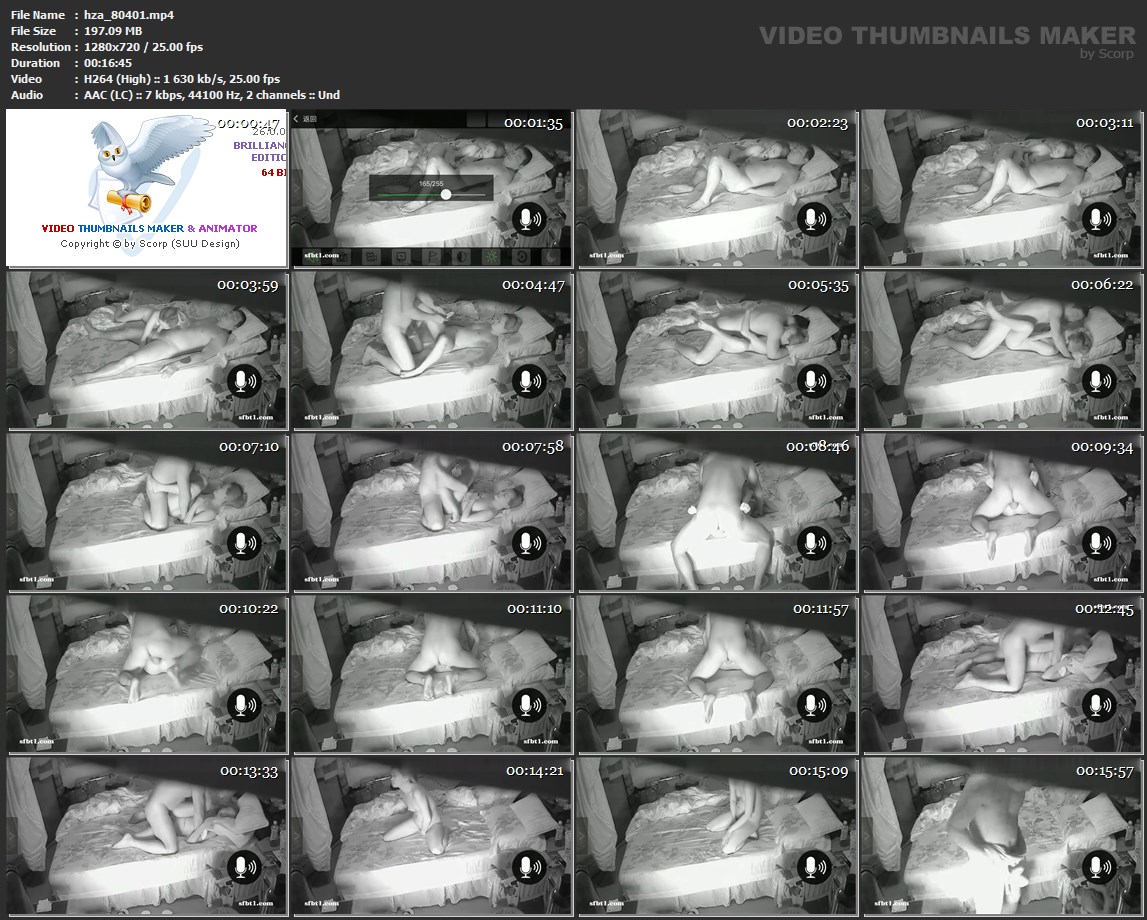This screenshot has width=1147, height=920.
Task: Click the 00:12:45 timestamp label
Action: click(1104, 609)
